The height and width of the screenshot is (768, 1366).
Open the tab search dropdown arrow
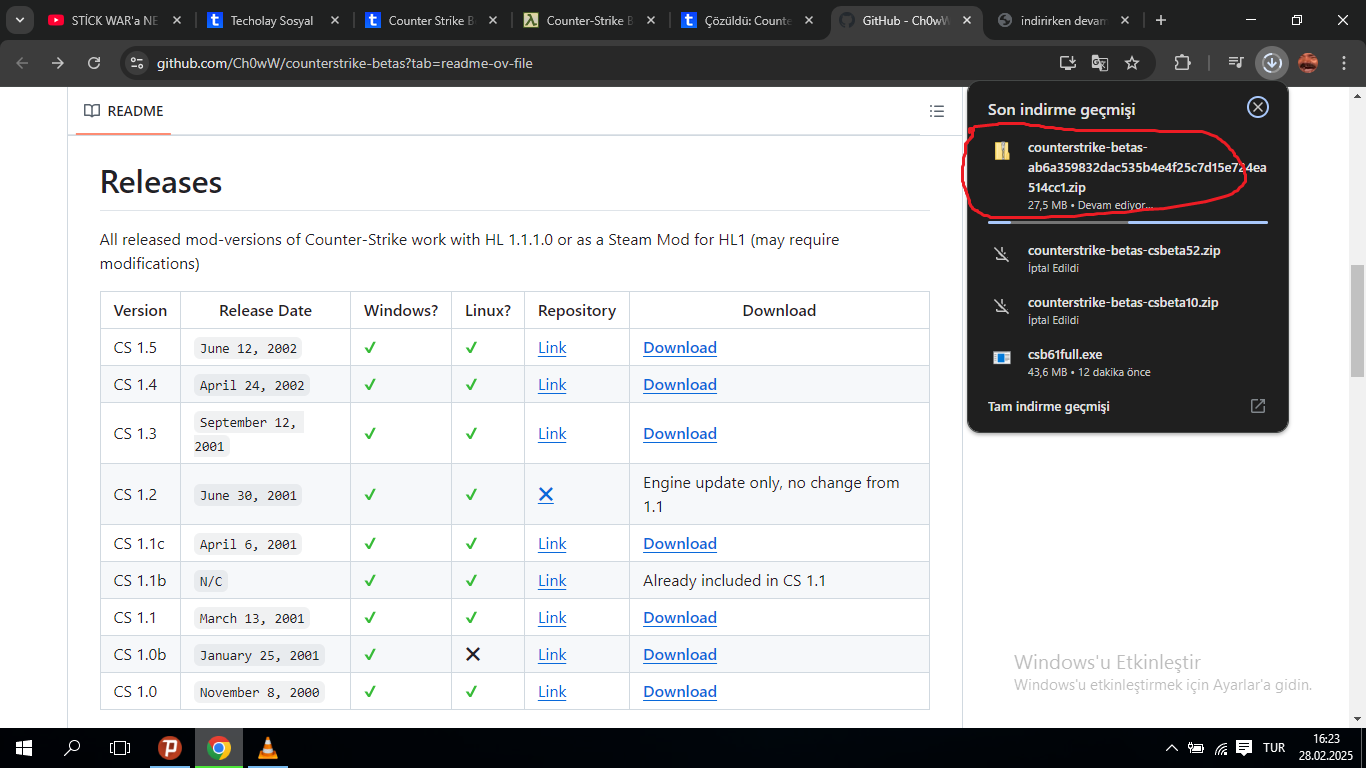click(19, 20)
